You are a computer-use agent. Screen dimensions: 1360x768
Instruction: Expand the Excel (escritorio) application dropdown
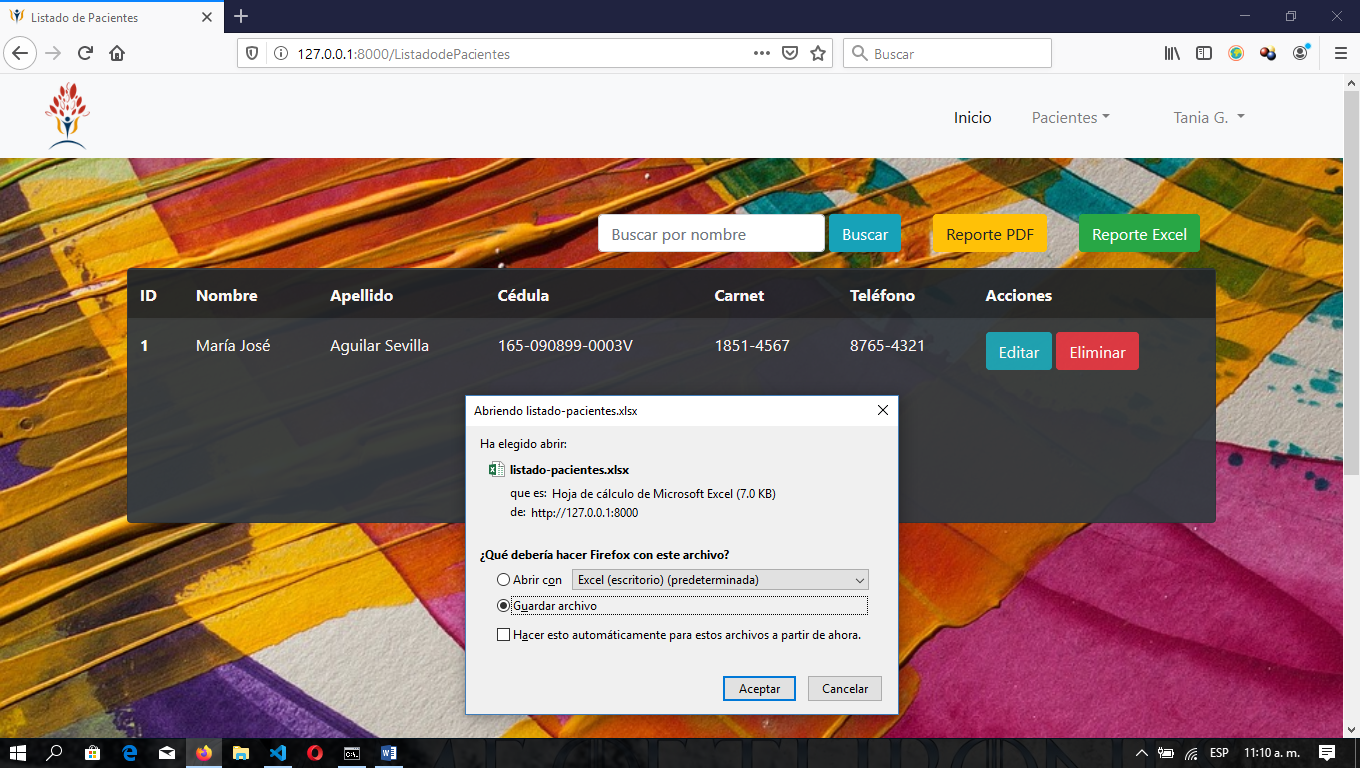pyautogui.click(x=719, y=580)
